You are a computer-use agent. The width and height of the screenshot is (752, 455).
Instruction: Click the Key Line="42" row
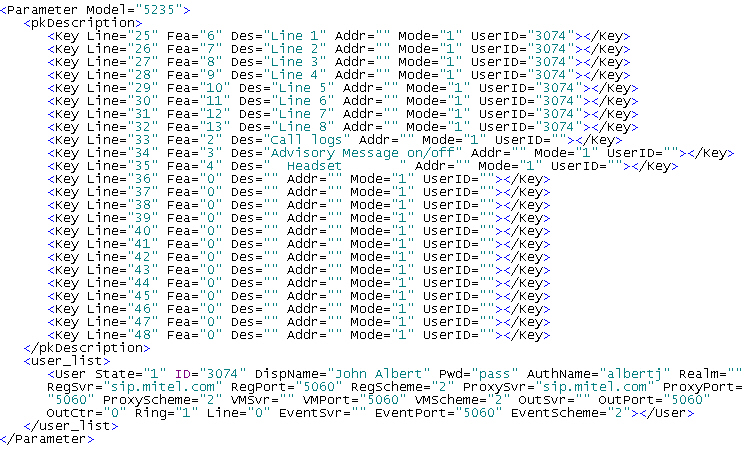point(298,257)
